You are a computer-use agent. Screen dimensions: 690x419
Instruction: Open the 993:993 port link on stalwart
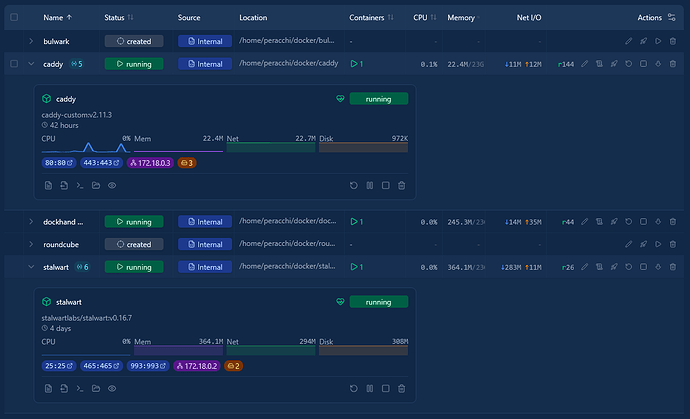pyautogui.click(x=148, y=366)
